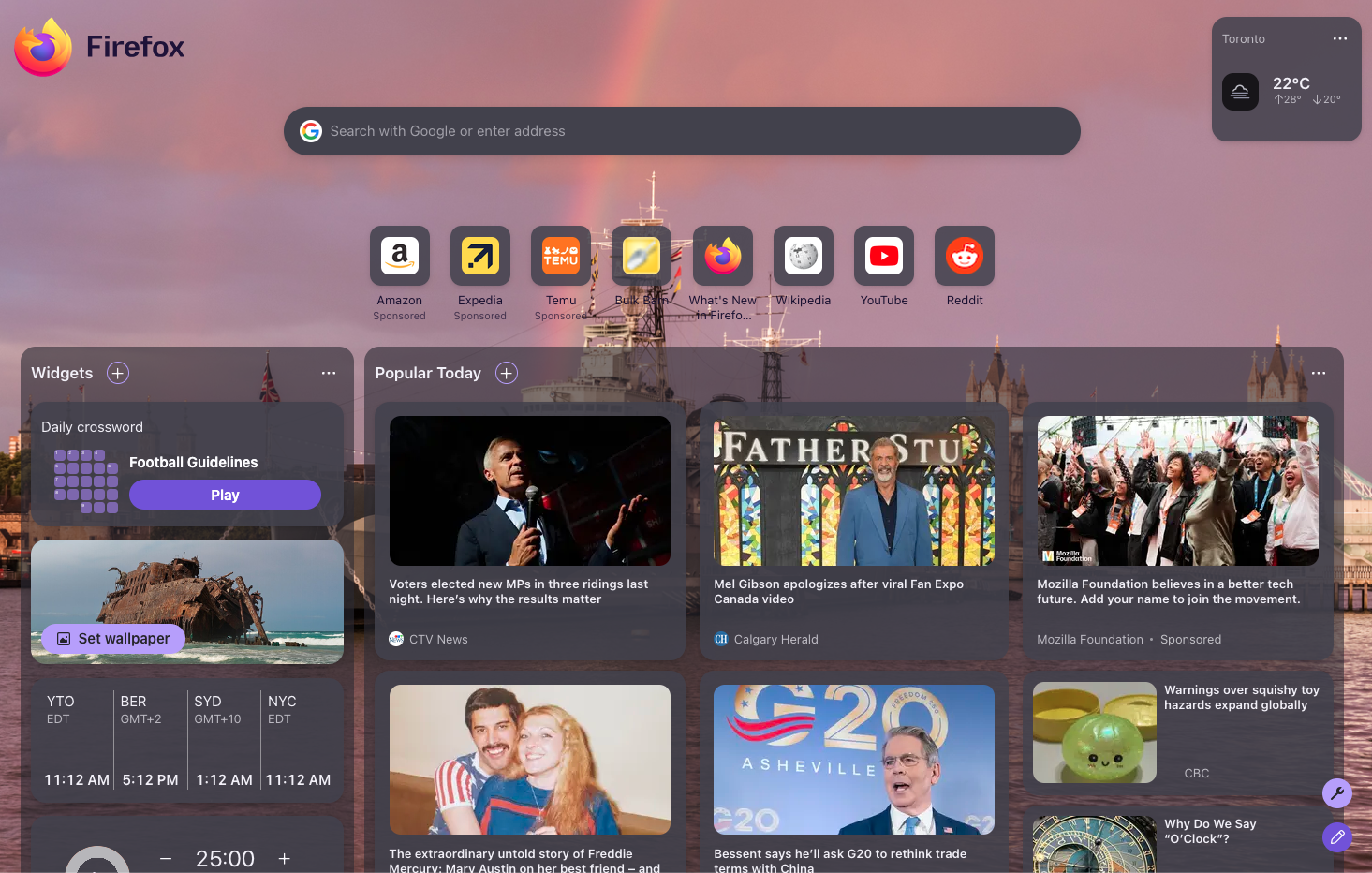Open the Toronto weather widget menu
Viewport: 1372px width, 873px height.
pyautogui.click(x=1340, y=38)
